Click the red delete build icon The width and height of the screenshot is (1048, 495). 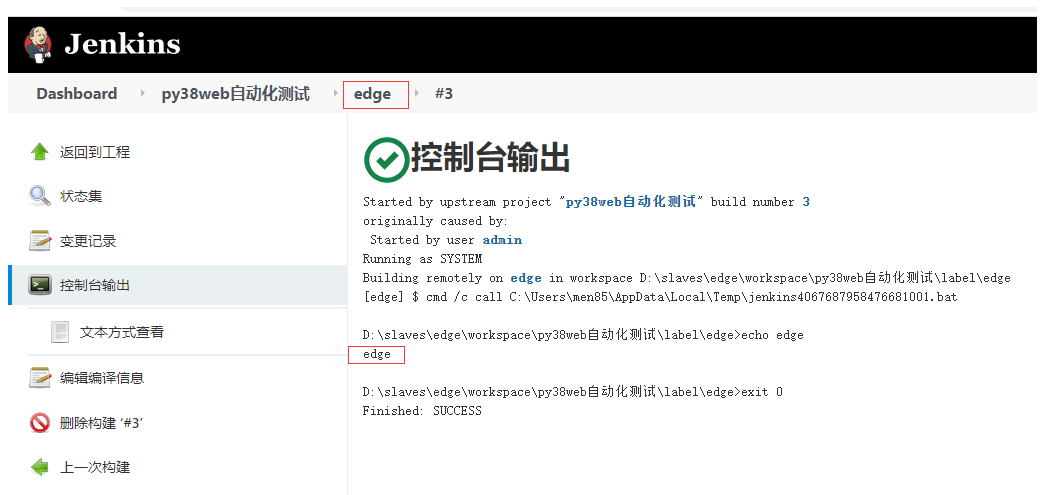click(40, 423)
